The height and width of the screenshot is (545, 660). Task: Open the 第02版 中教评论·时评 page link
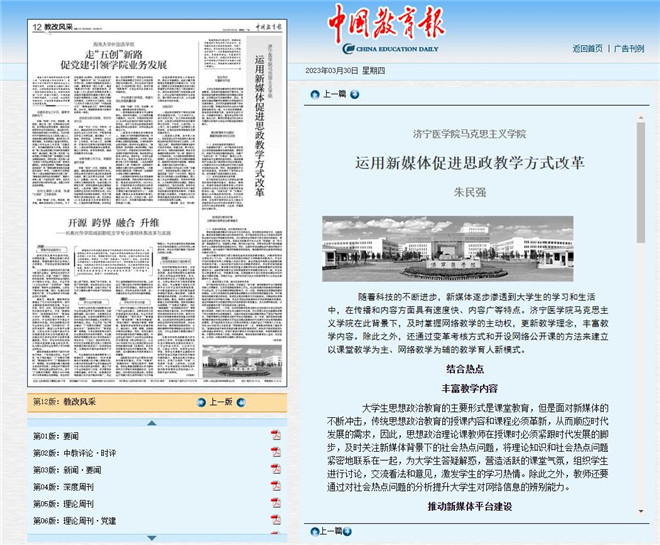75,452
